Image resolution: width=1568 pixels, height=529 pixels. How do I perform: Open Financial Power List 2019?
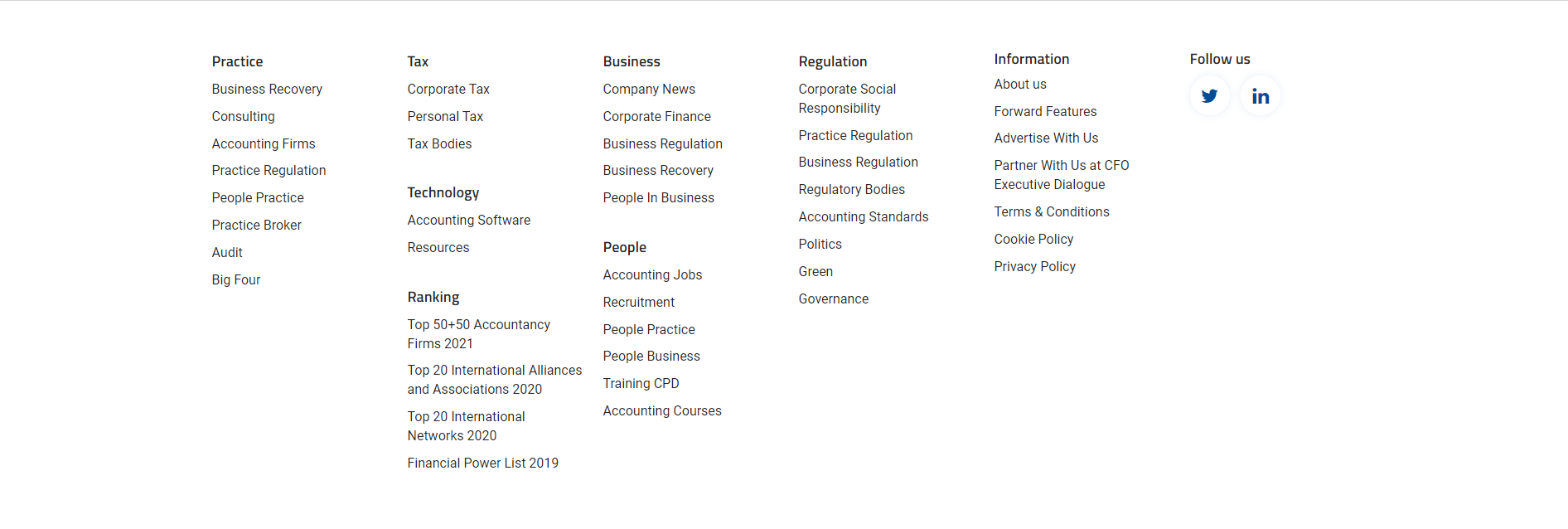click(x=483, y=463)
